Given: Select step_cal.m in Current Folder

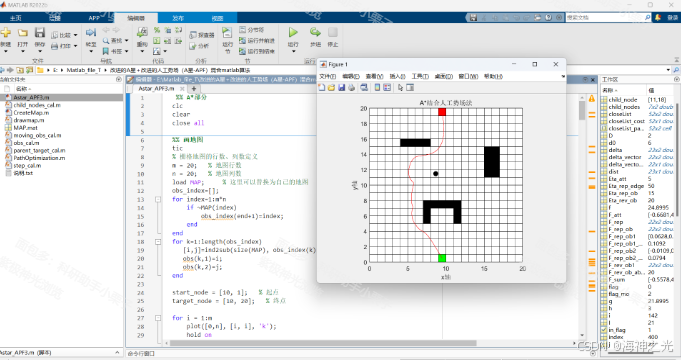Looking at the screenshot, I should (27, 166).
